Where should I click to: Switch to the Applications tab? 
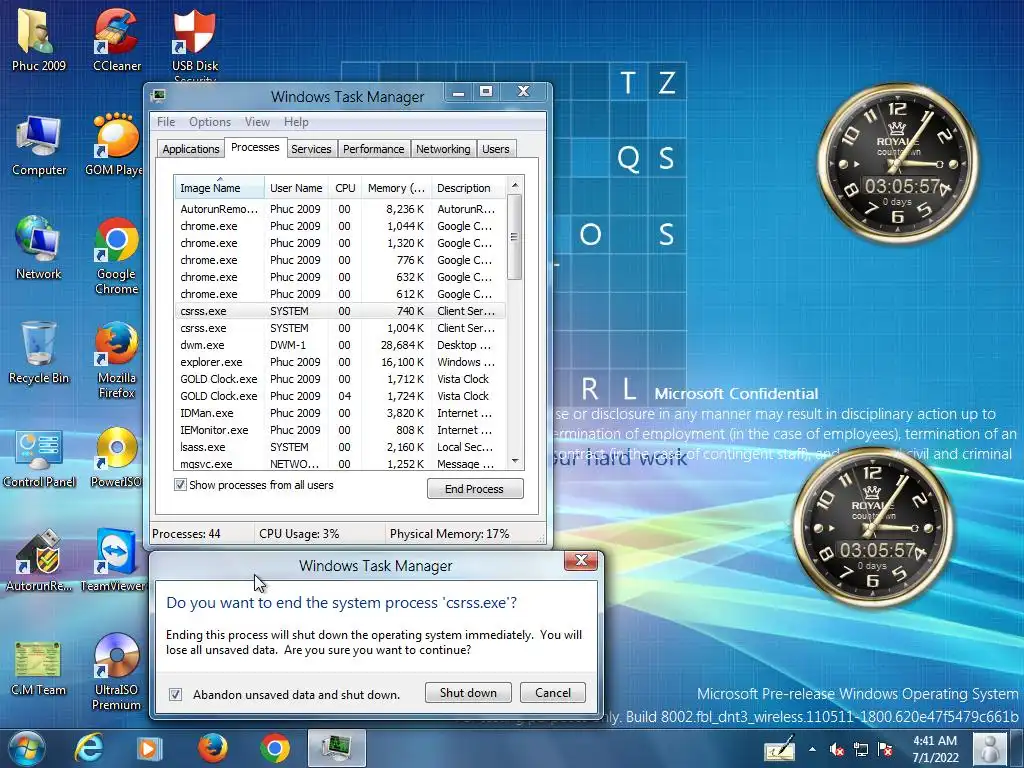click(191, 149)
